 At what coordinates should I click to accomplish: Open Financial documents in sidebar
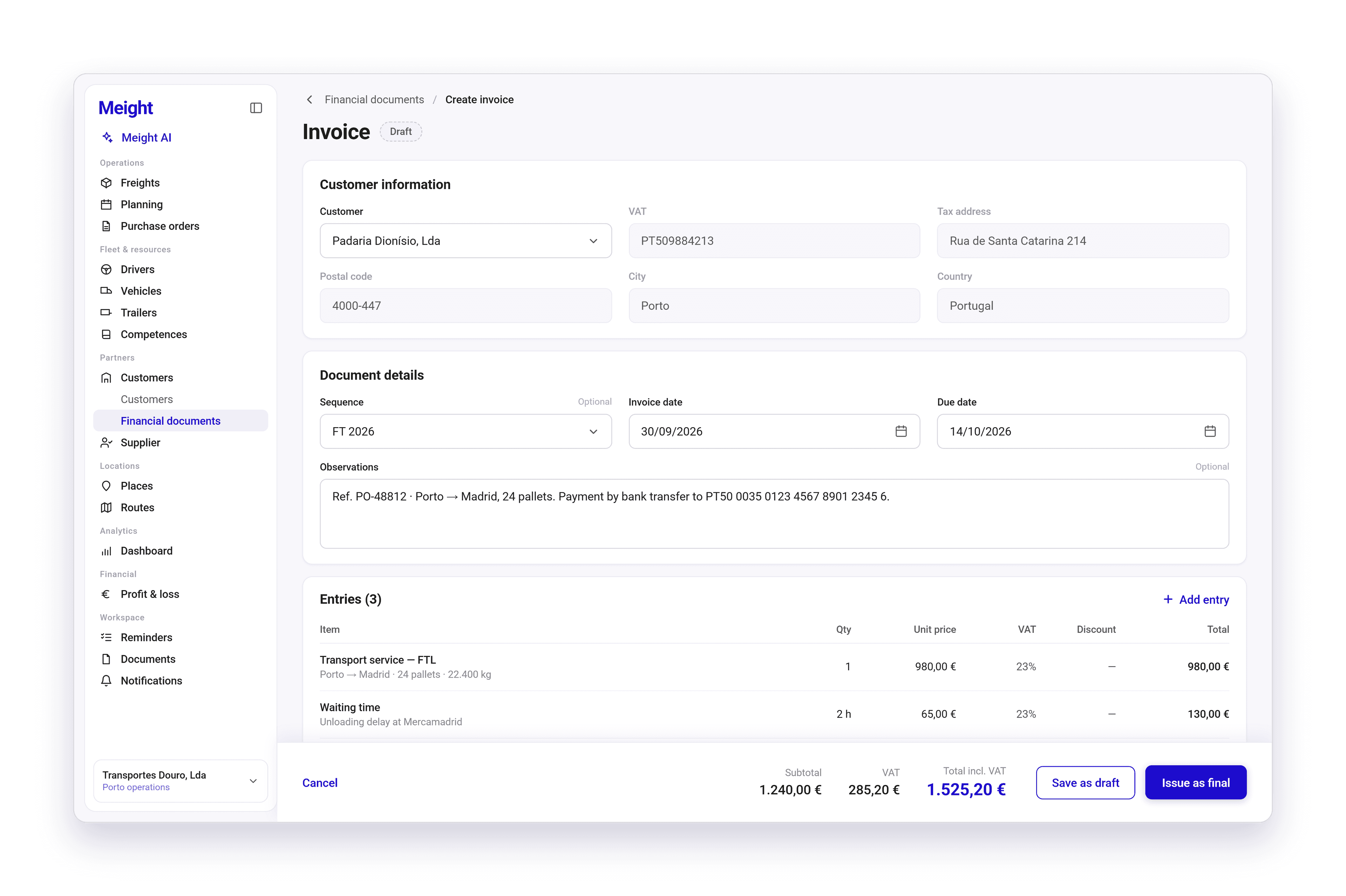181,421
